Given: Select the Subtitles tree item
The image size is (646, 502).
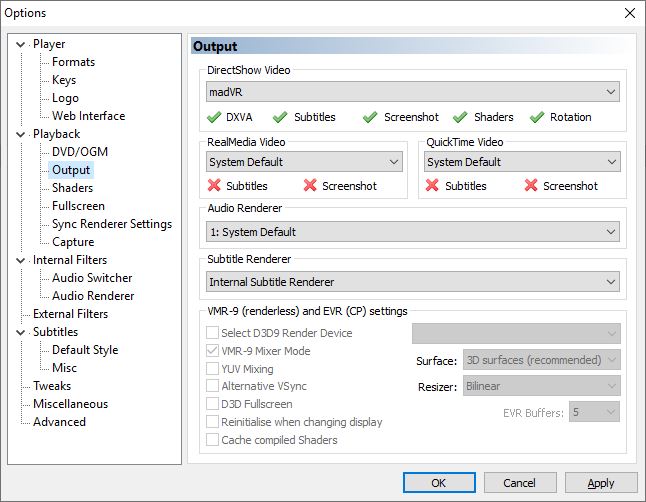Looking at the screenshot, I should 55,332.
